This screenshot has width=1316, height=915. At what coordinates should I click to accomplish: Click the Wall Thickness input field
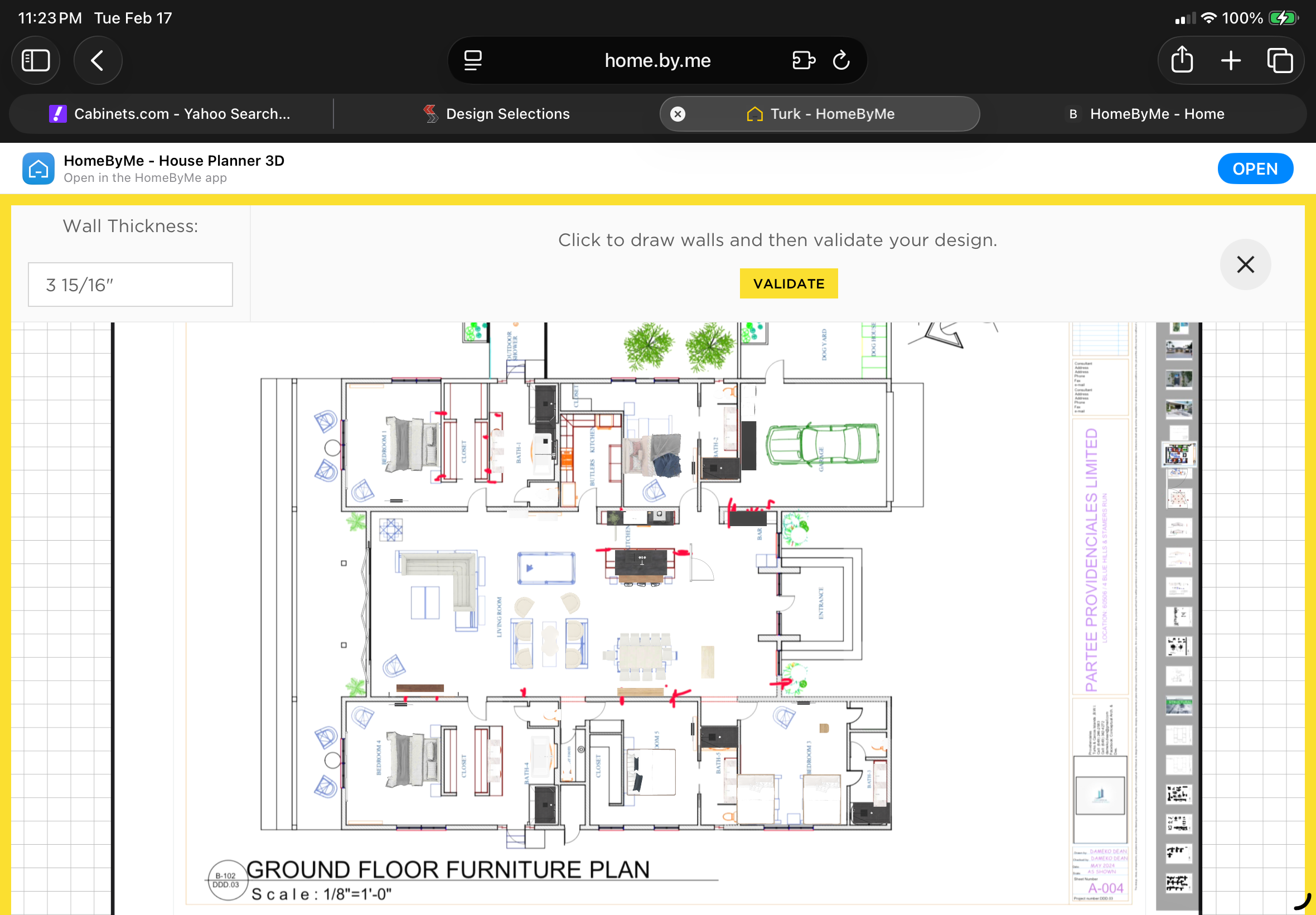coord(130,285)
